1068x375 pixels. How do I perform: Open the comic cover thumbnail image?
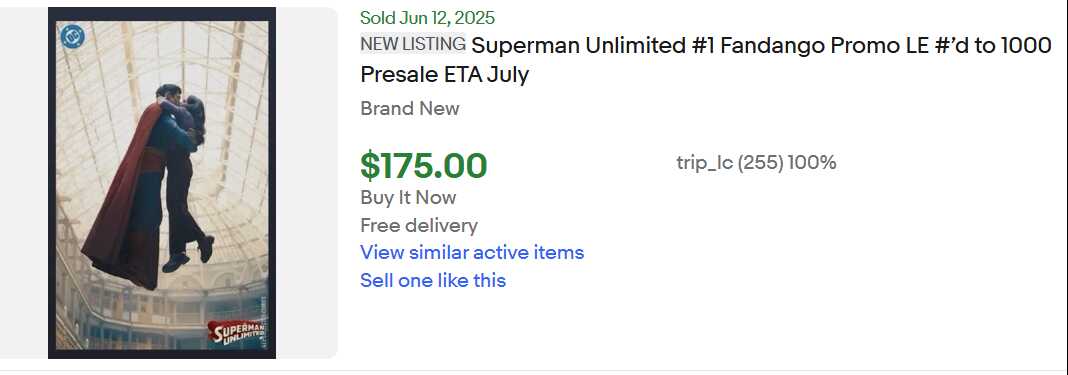click(x=162, y=182)
